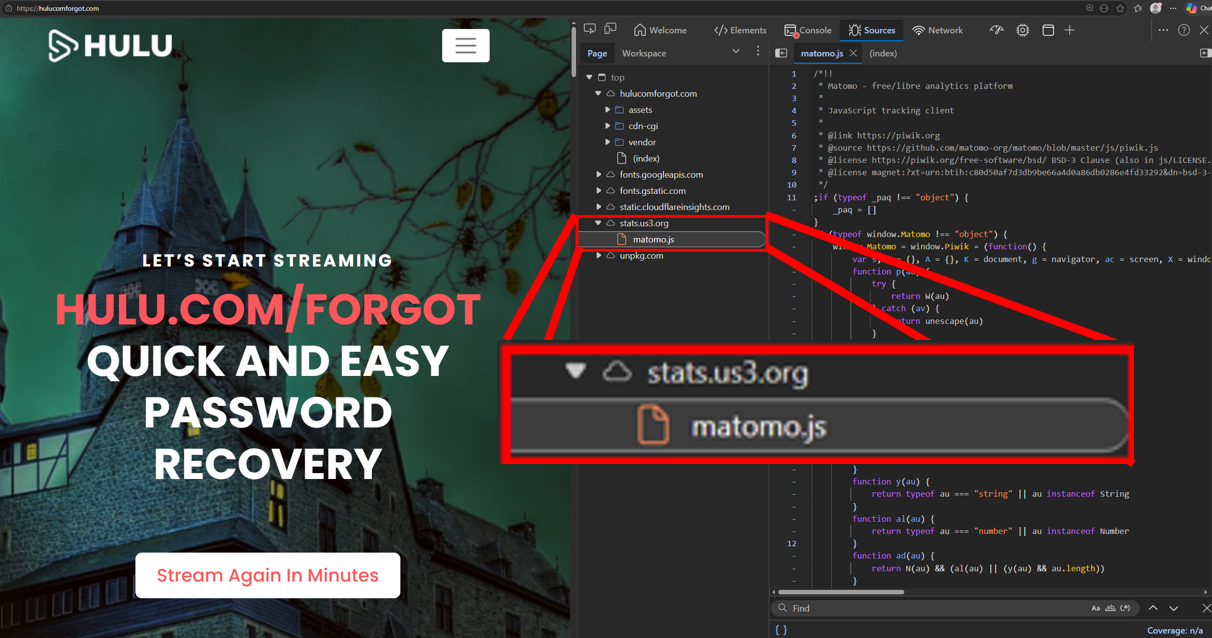Expand the vendor folder
Viewport: 1212px width, 638px height.
point(608,142)
